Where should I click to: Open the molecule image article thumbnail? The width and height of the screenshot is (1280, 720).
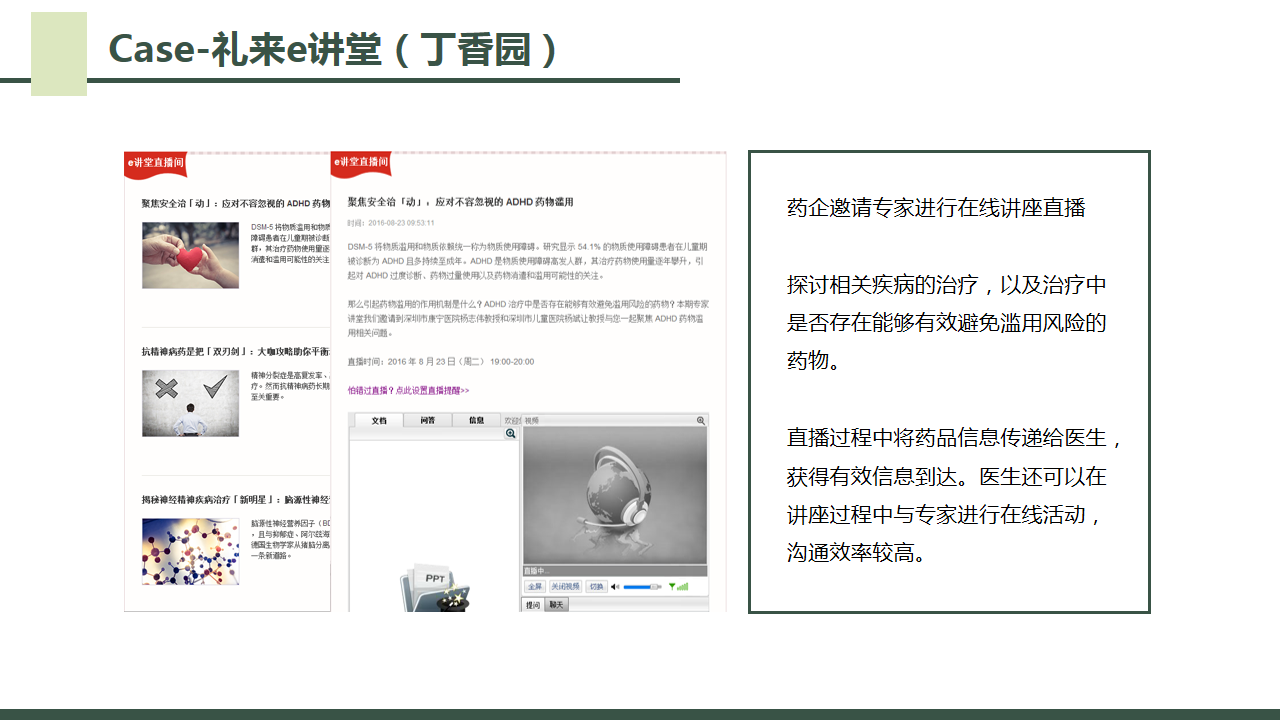(190, 551)
